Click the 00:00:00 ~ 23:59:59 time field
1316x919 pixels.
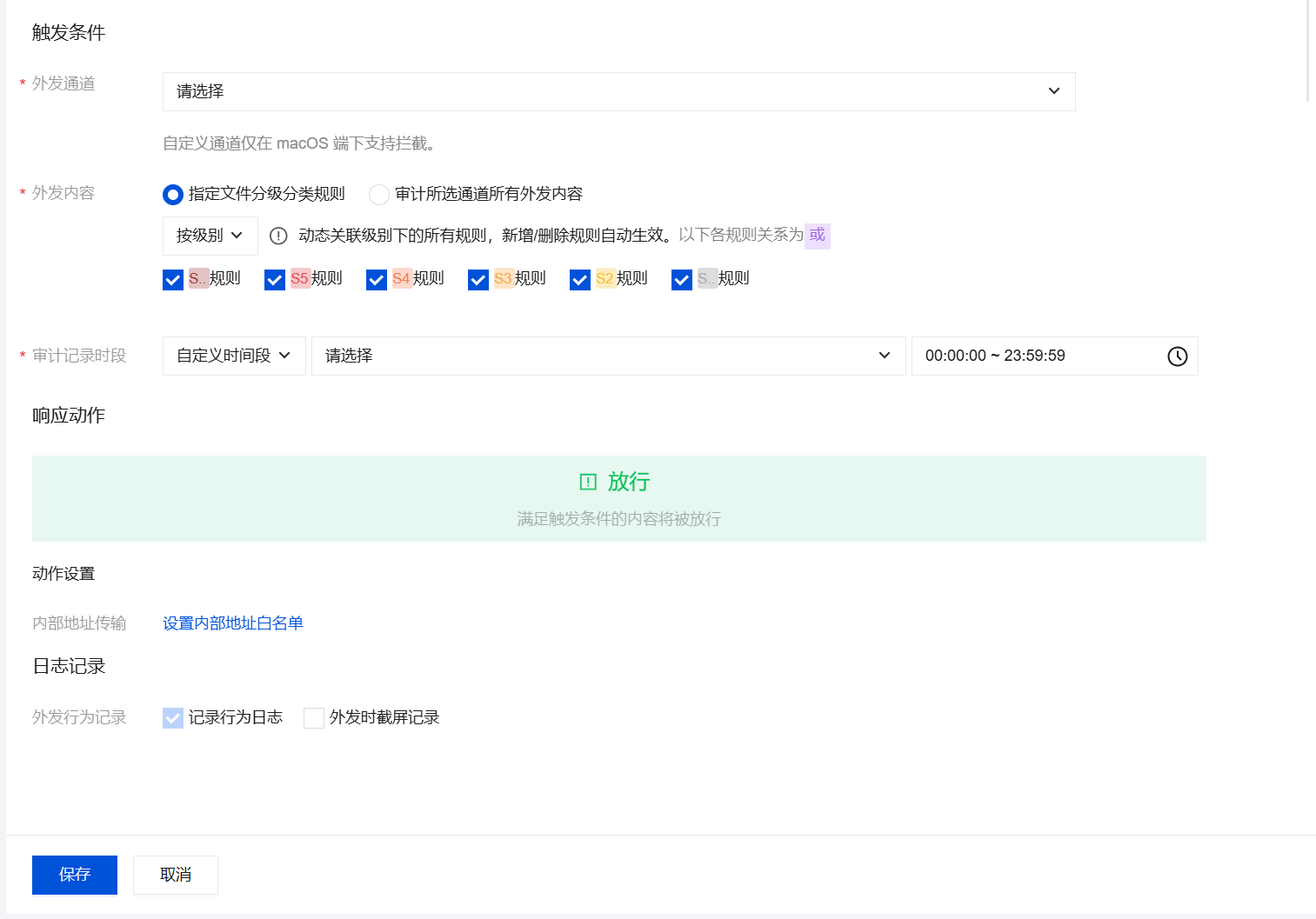(1035, 356)
